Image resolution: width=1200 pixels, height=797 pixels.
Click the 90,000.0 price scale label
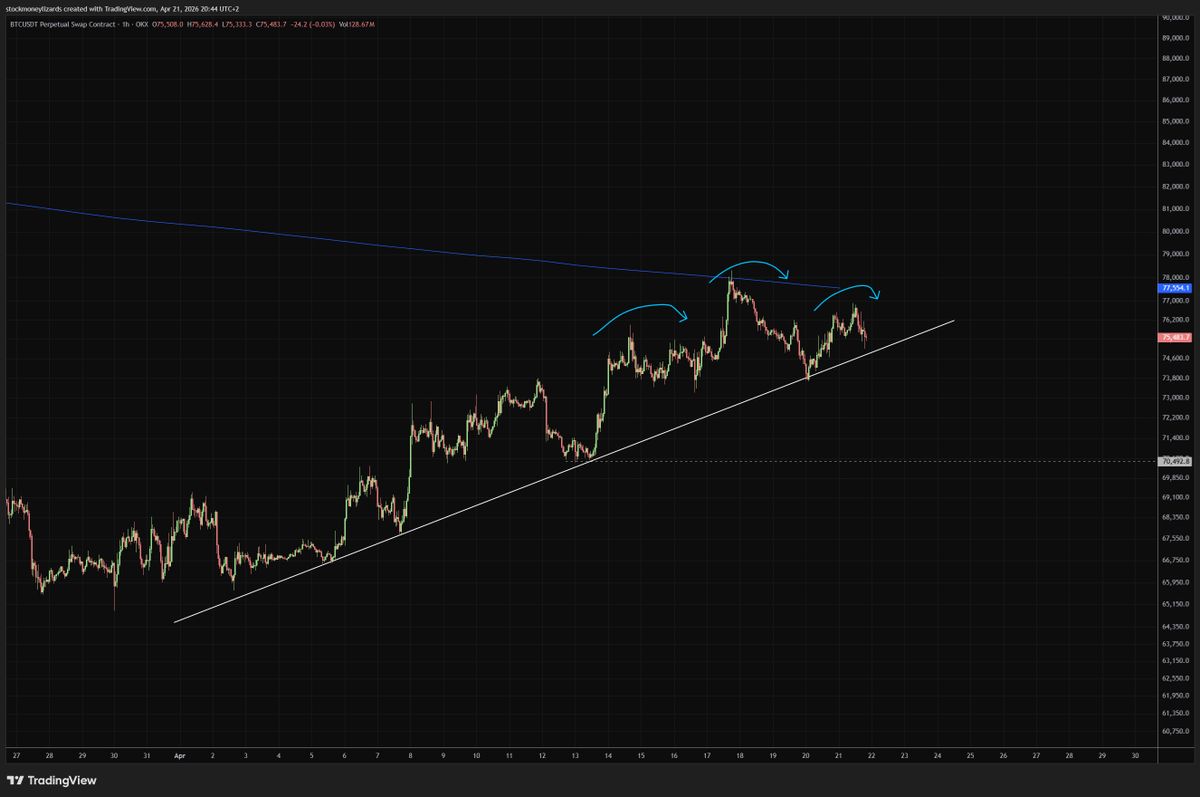coord(1174,17)
